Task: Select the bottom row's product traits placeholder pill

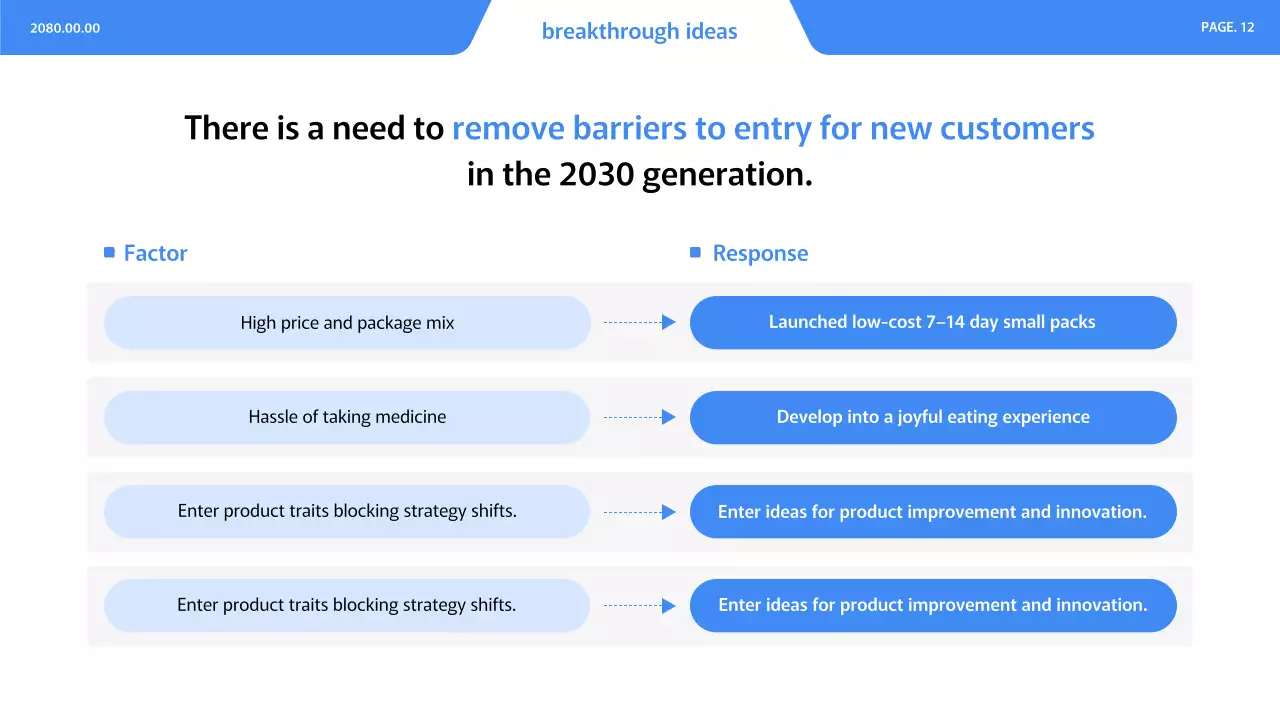Action: 347,605
